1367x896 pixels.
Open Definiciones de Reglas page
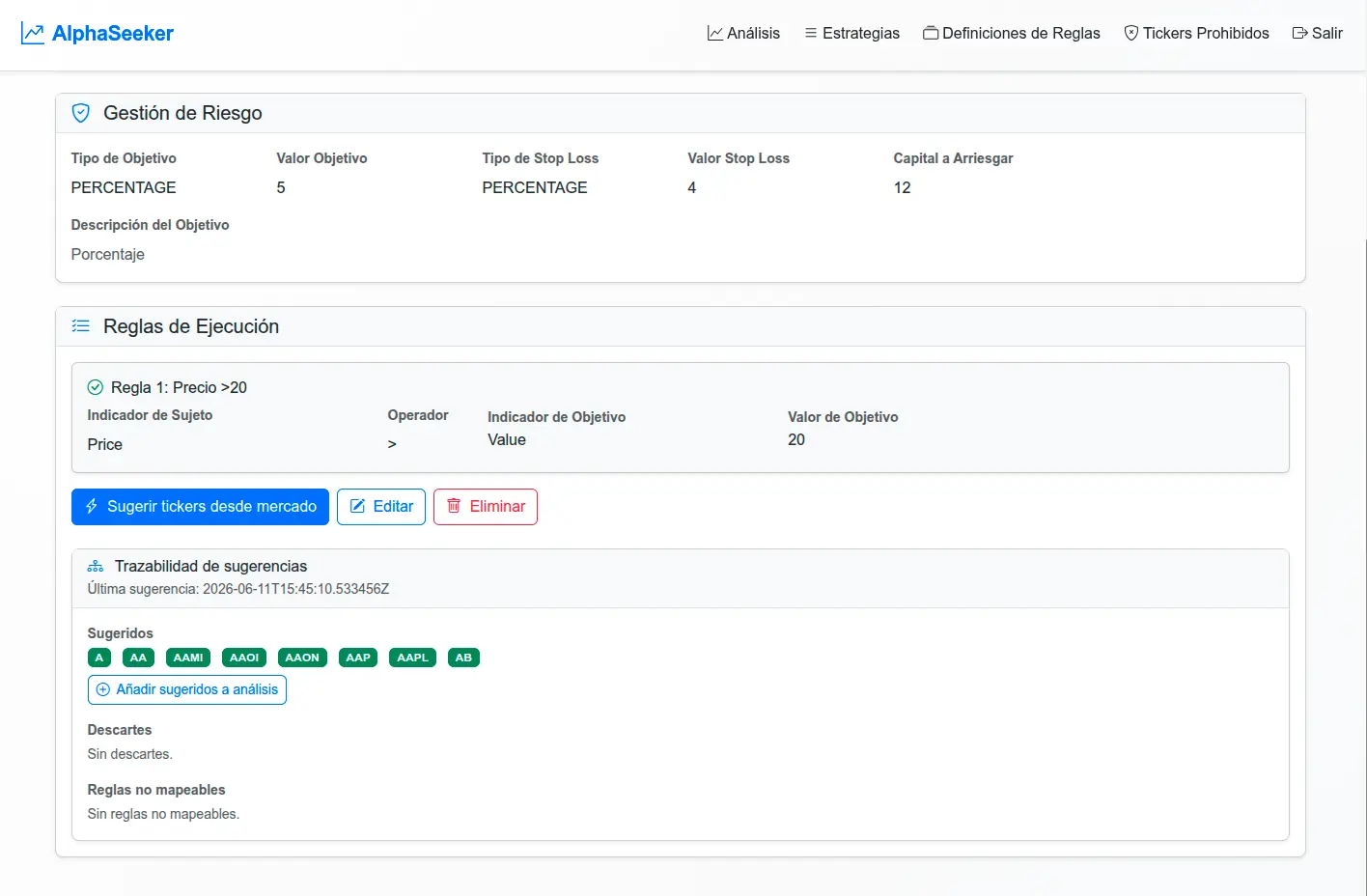point(1012,33)
